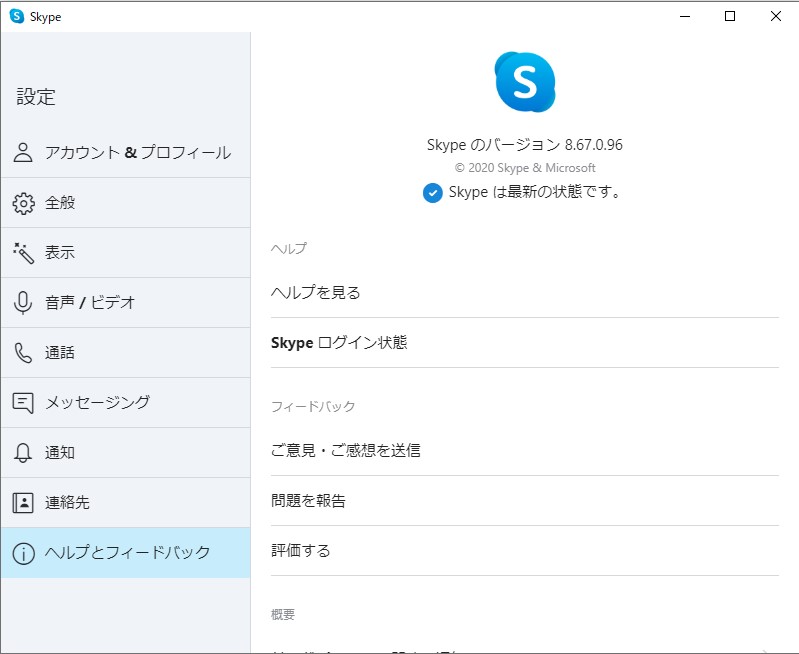This screenshot has height=654, width=799.
Task: Click the person icon beside アカウント & プロフィール
Action: tap(23, 152)
